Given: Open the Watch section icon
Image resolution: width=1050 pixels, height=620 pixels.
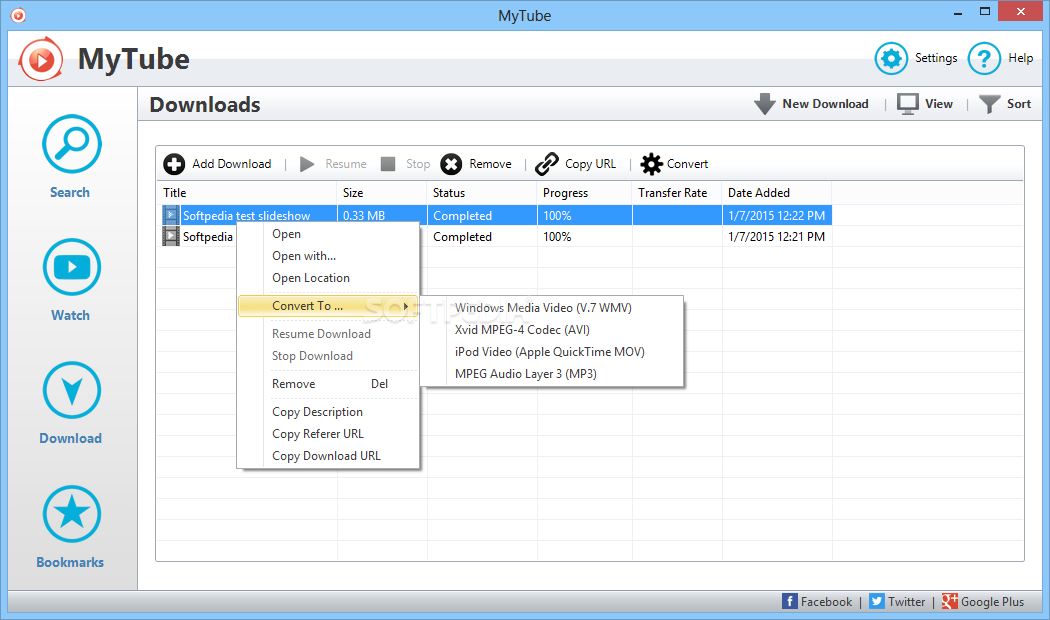Looking at the screenshot, I should pyautogui.click(x=72, y=267).
